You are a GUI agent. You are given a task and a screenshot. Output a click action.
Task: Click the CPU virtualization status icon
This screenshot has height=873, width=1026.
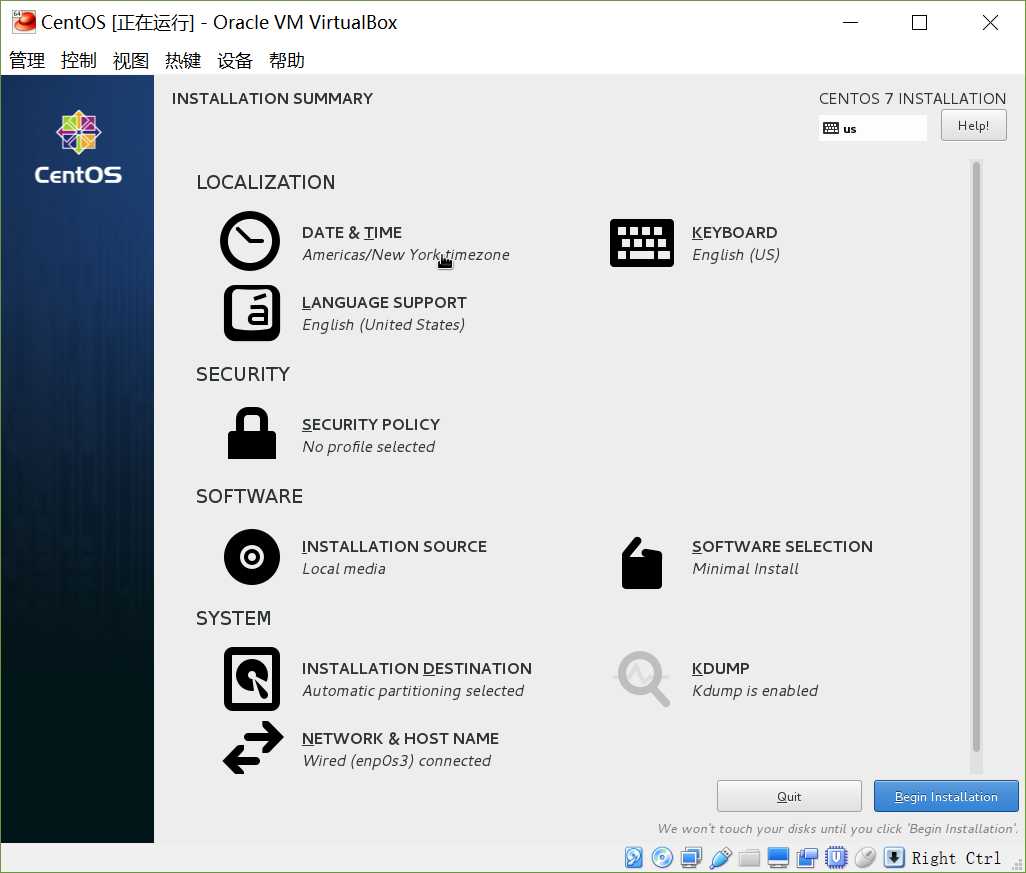pos(836,857)
